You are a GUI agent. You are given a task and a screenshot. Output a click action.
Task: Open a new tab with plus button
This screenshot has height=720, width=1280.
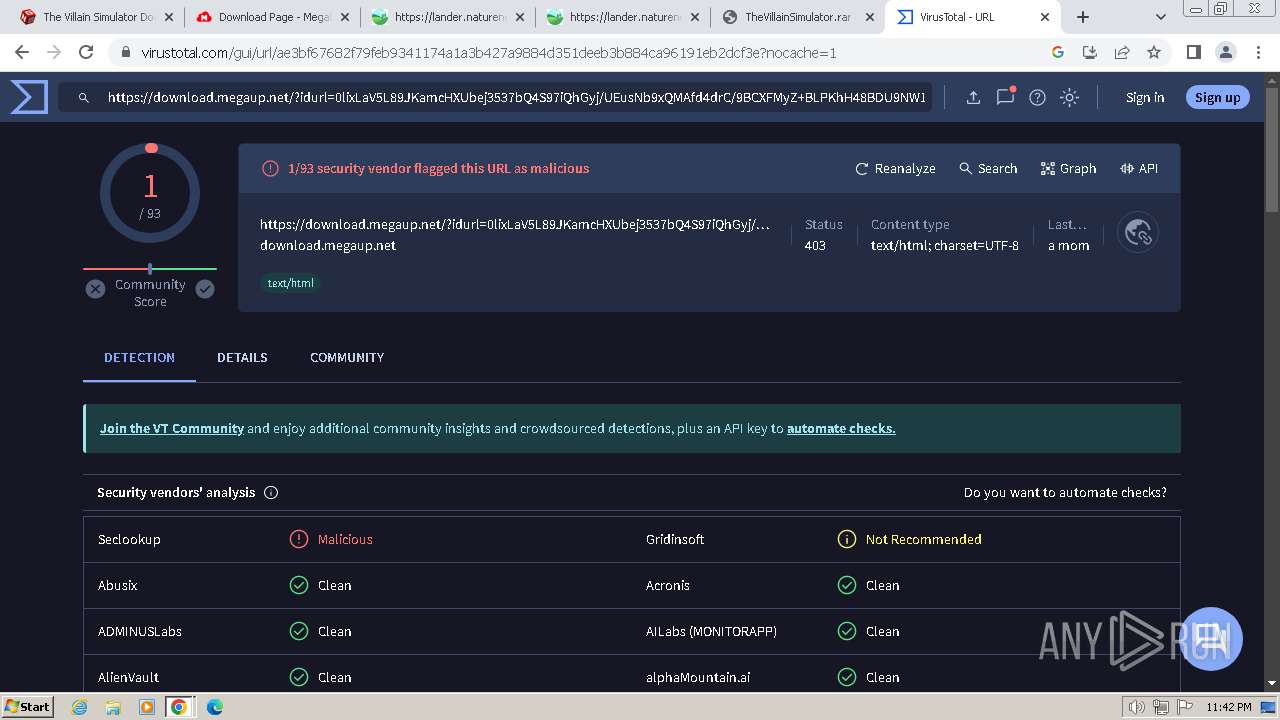tap(1083, 17)
